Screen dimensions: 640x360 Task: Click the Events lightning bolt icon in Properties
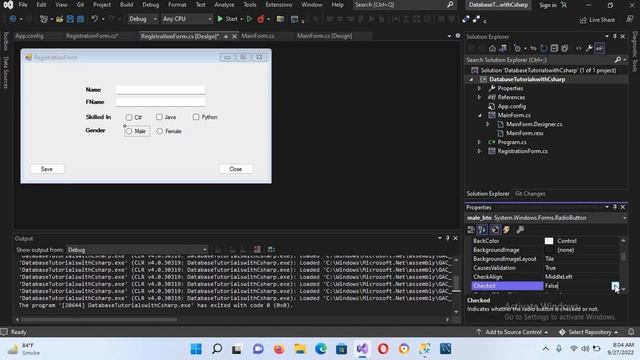click(507, 230)
